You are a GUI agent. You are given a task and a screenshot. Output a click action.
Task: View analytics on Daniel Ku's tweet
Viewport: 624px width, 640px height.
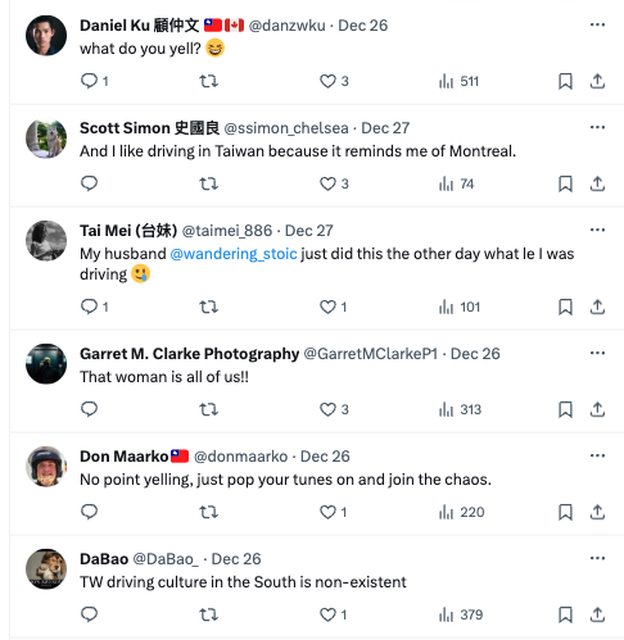(447, 81)
